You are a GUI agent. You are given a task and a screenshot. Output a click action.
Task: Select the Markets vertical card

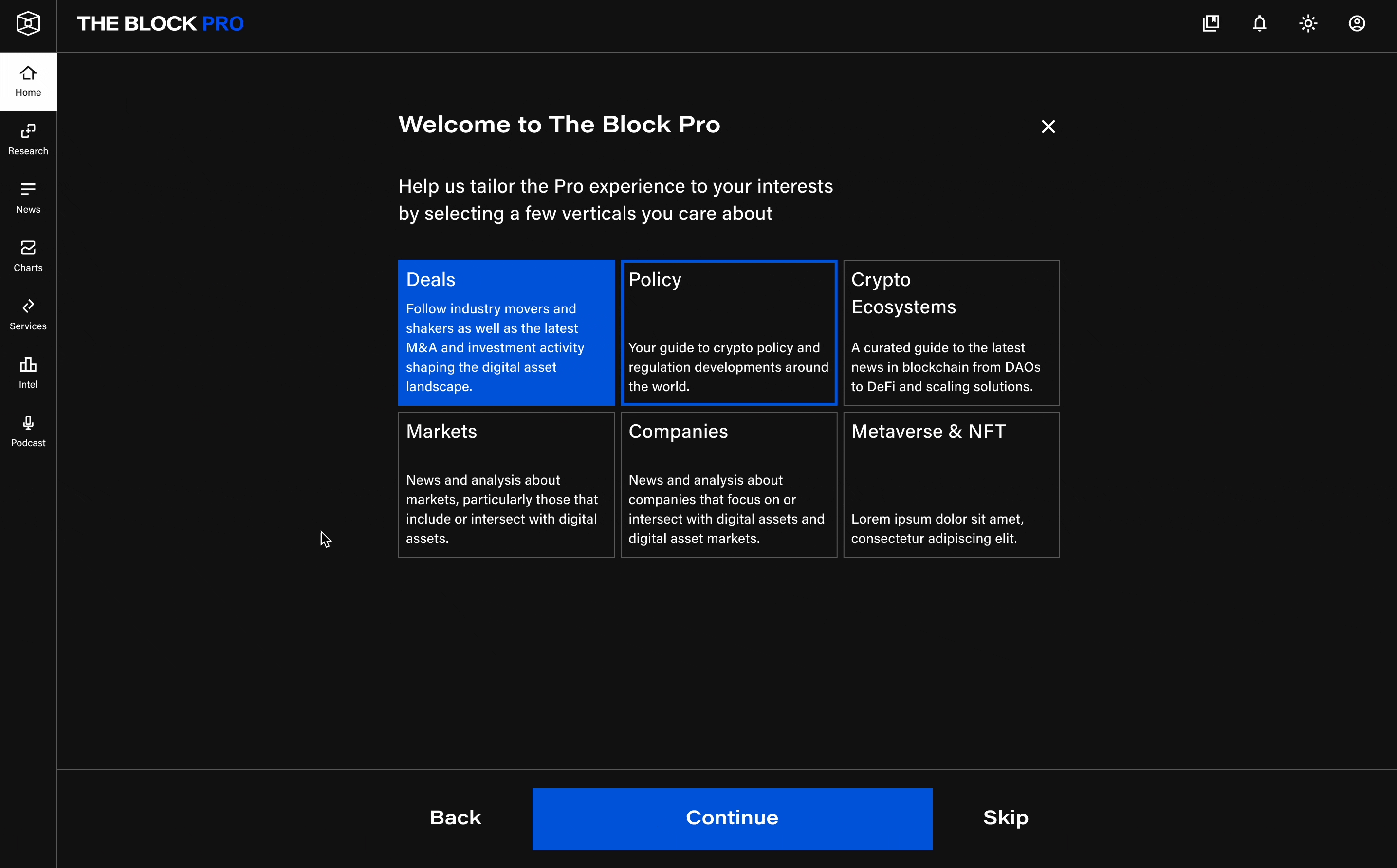coord(506,484)
